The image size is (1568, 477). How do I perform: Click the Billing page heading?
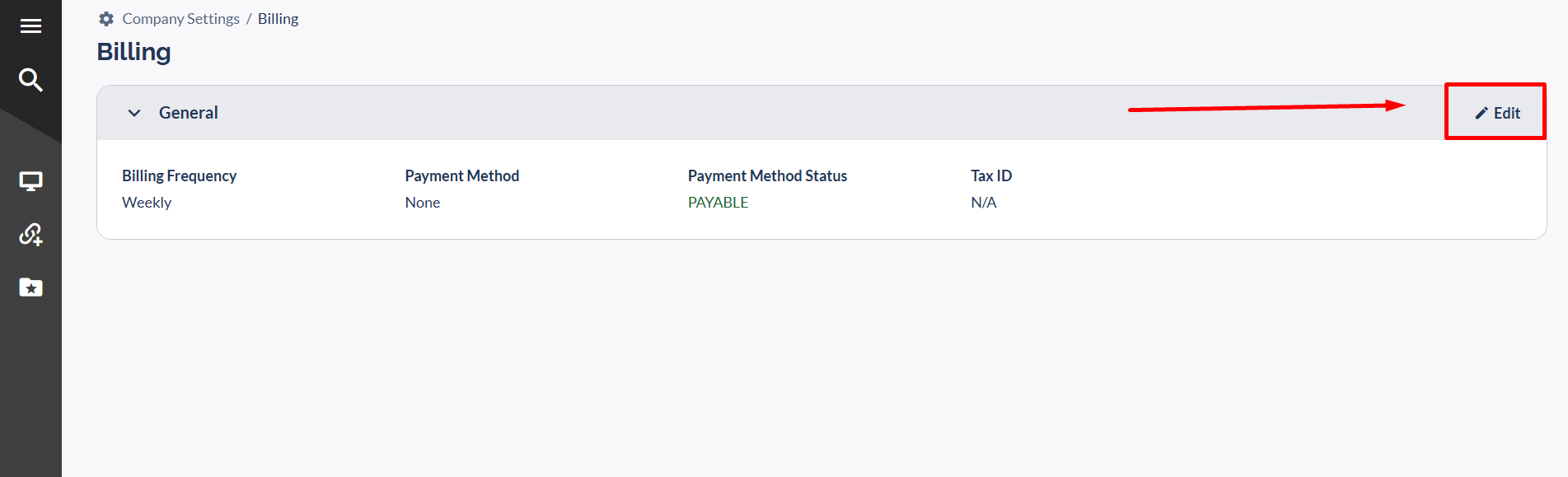(x=133, y=51)
